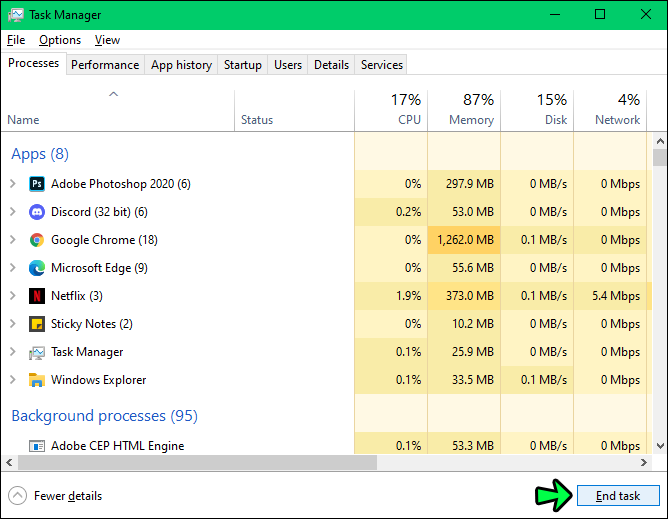This screenshot has width=668, height=519.
Task: Switch to the Performance tab
Action: 105,65
